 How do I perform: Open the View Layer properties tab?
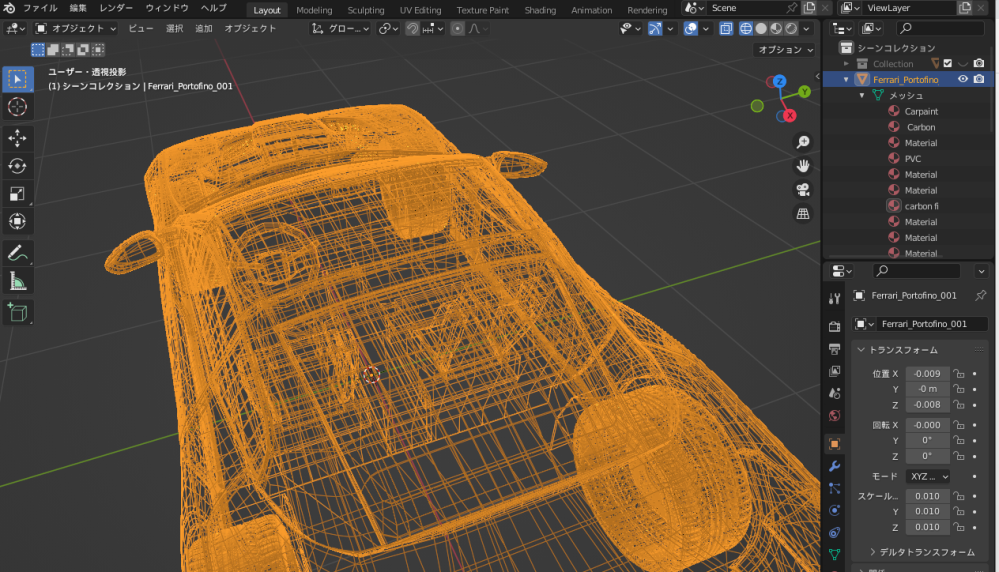(834, 371)
